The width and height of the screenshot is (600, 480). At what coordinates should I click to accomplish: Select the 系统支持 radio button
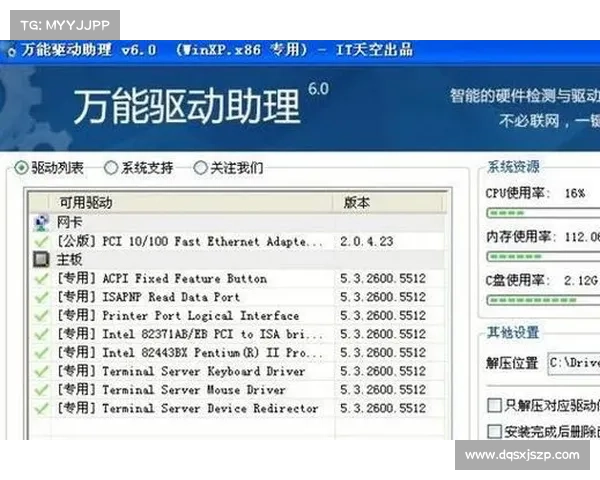tap(111, 168)
